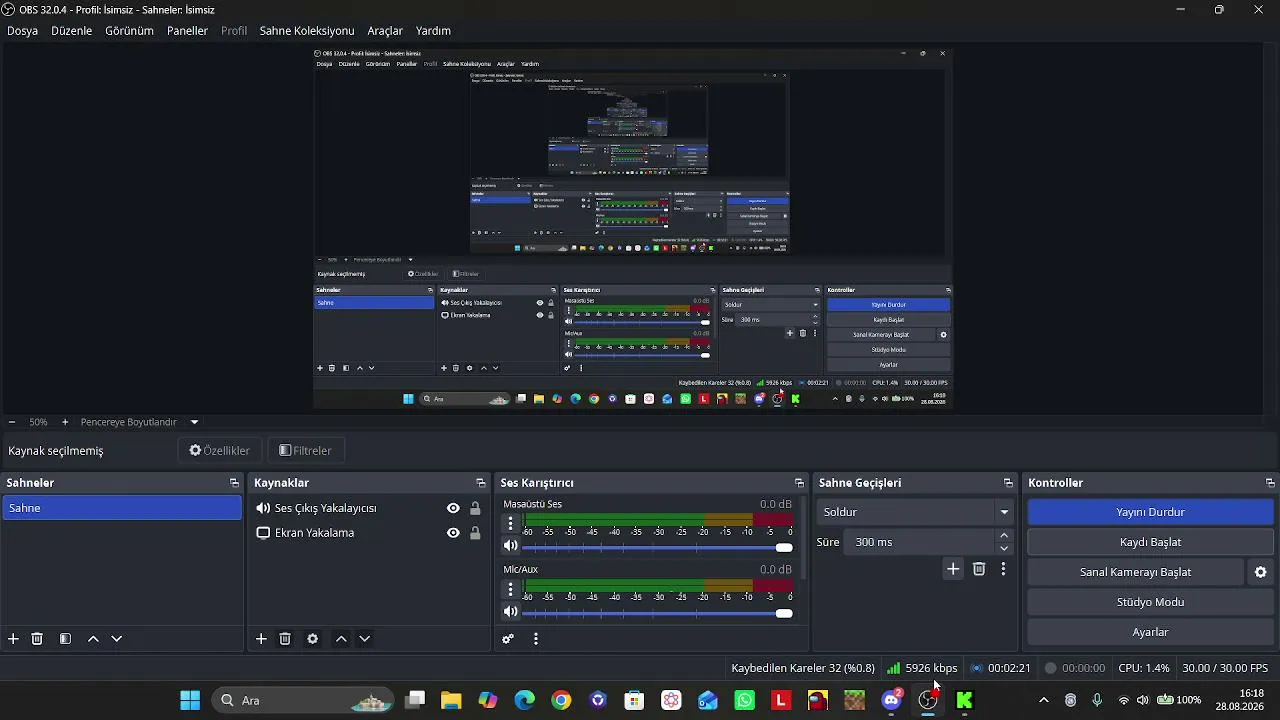Toggle lock on Ekran Yakalama source
Screen dimensions: 1280x720
[475, 533]
